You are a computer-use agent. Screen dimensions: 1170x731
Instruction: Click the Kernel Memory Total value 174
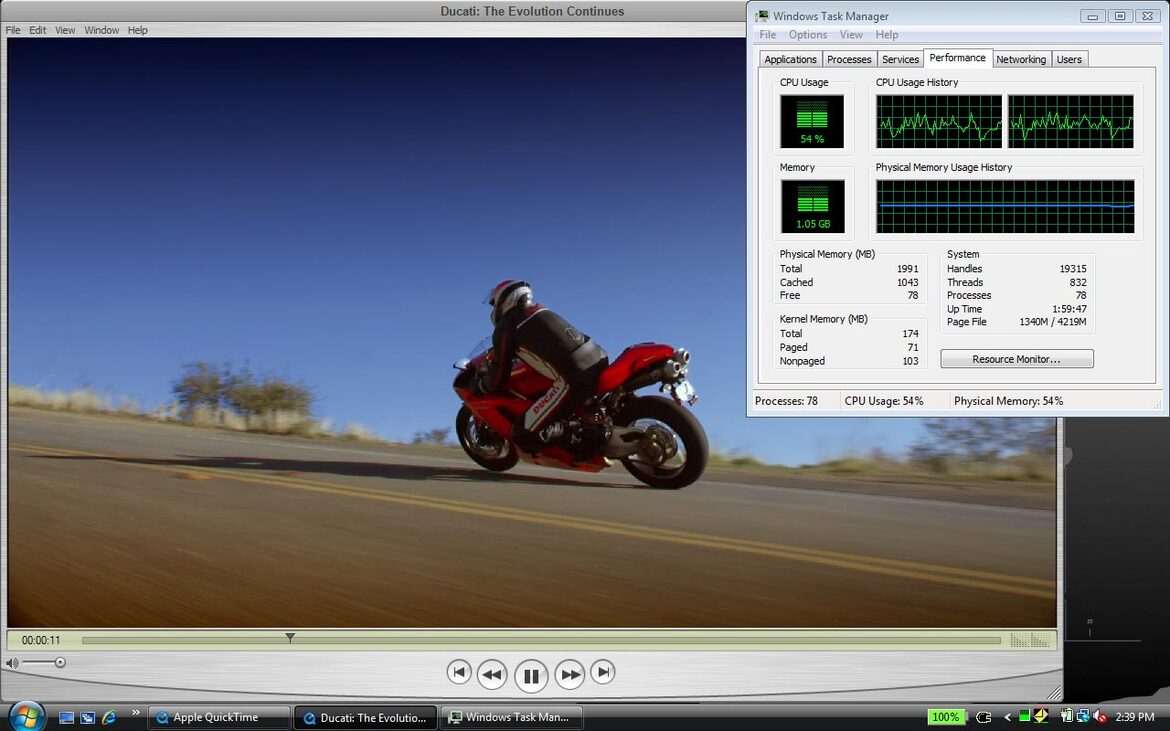(x=910, y=334)
